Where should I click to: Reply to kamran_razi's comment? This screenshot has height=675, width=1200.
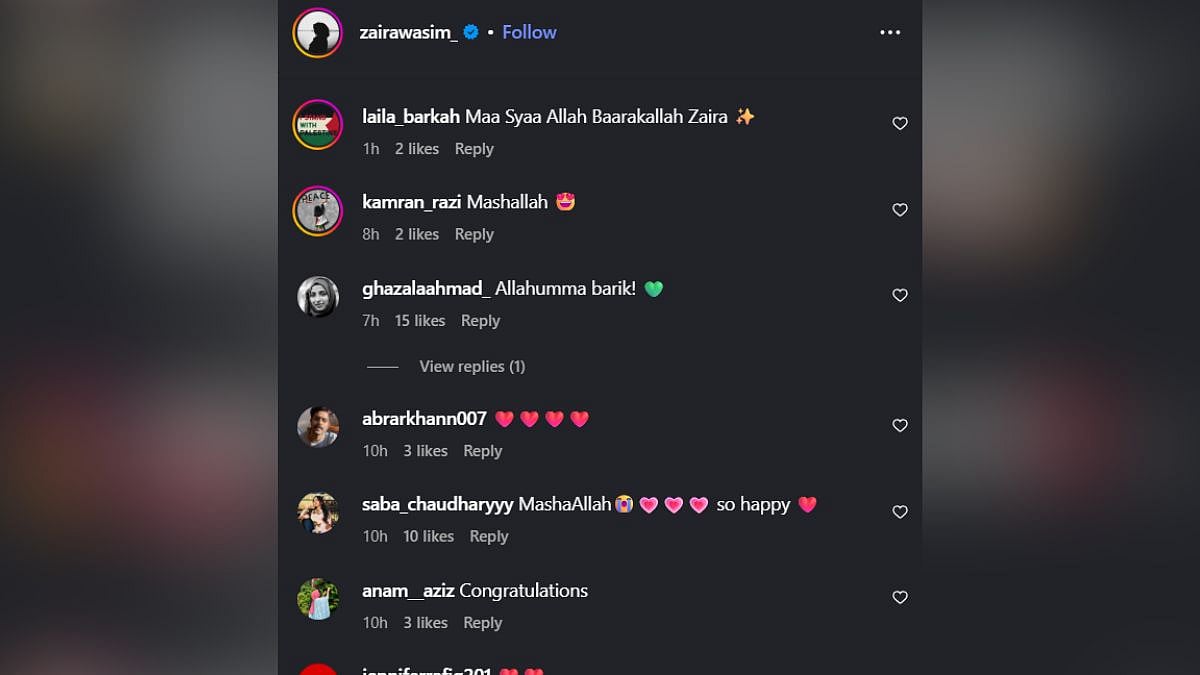coord(474,235)
